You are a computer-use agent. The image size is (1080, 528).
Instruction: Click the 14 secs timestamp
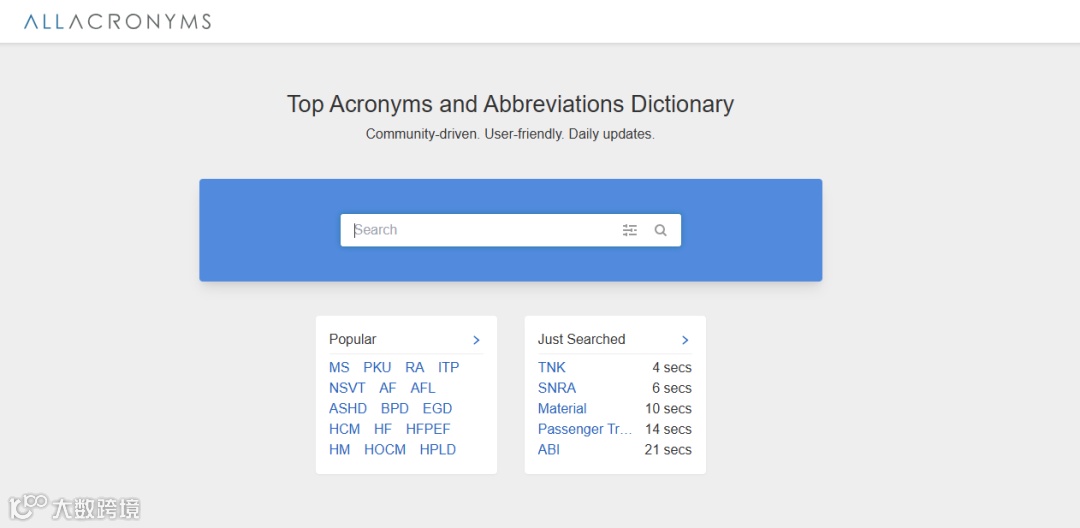coord(668,430)
